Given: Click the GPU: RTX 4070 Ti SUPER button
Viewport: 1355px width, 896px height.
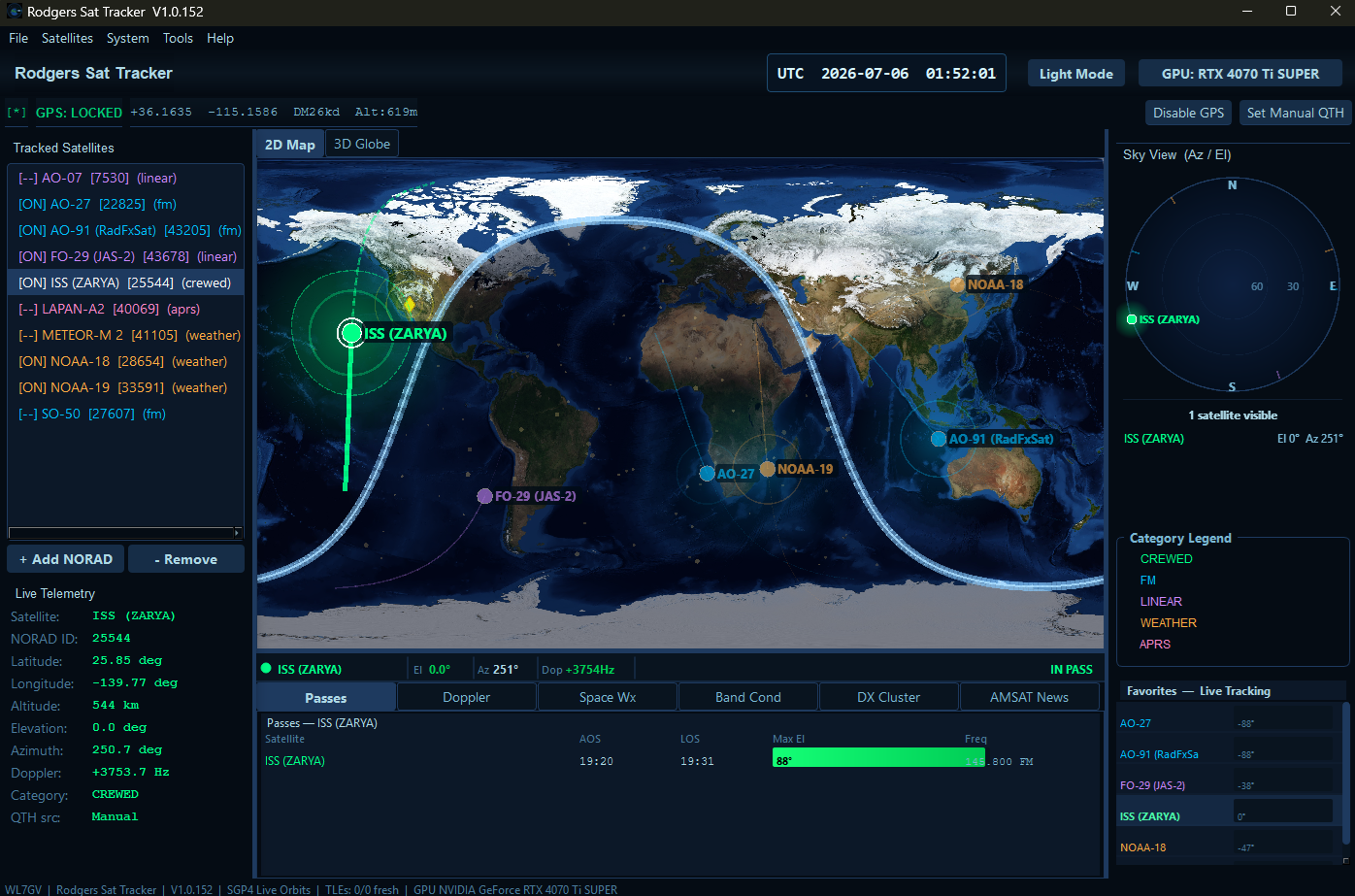Looking at the screenshot, I should pos(1240,74).
